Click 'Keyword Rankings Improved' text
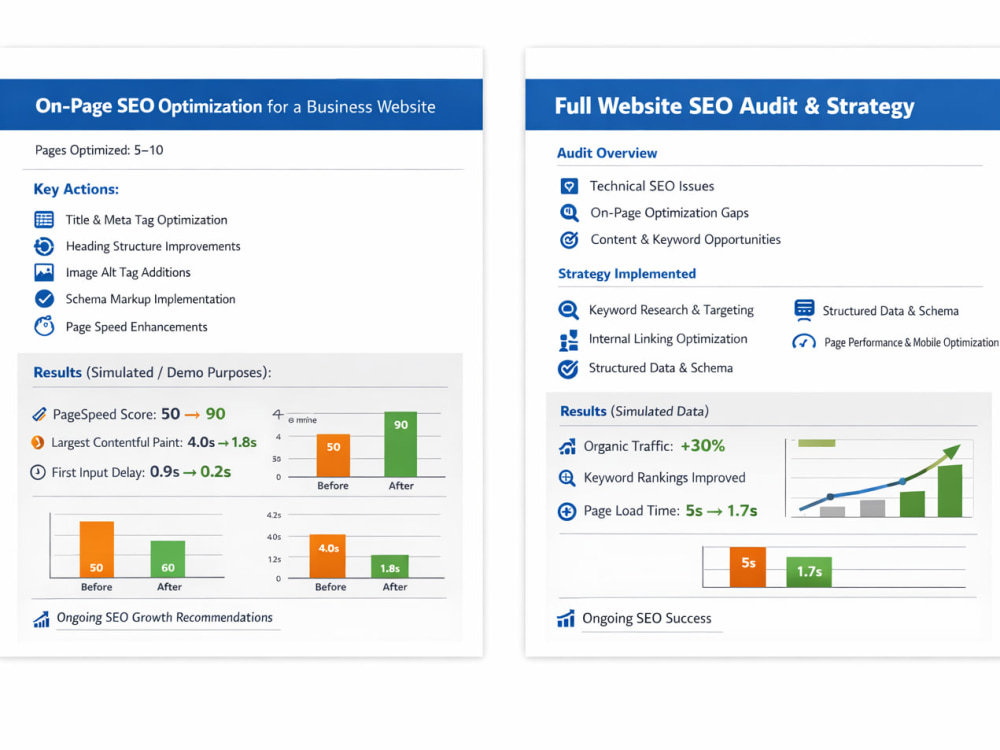 [x=664, y=478]
